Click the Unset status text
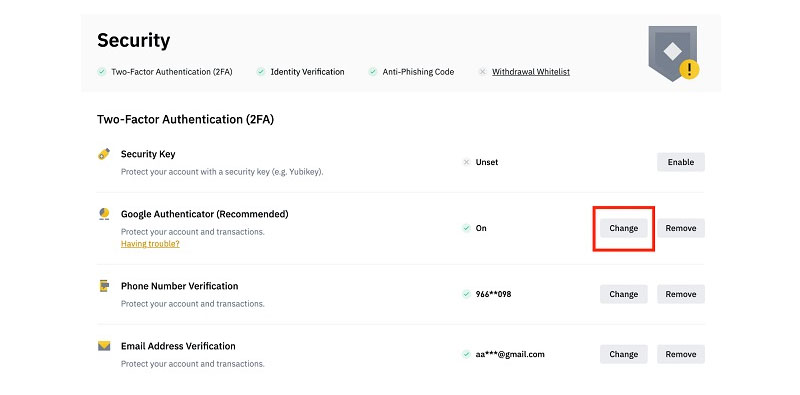This screenshot has width=800, height=395. click(x=487, y=162)
